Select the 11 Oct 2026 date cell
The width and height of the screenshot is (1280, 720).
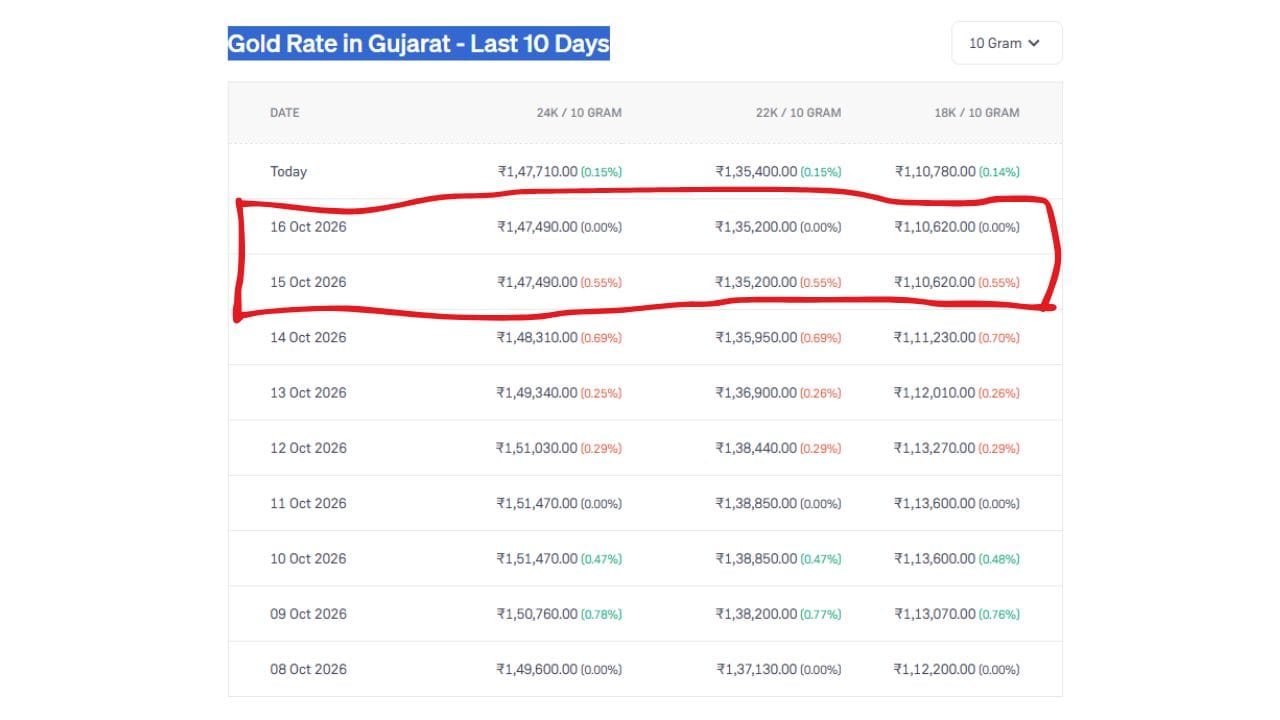pyautogui.click(x=308, y=504)
